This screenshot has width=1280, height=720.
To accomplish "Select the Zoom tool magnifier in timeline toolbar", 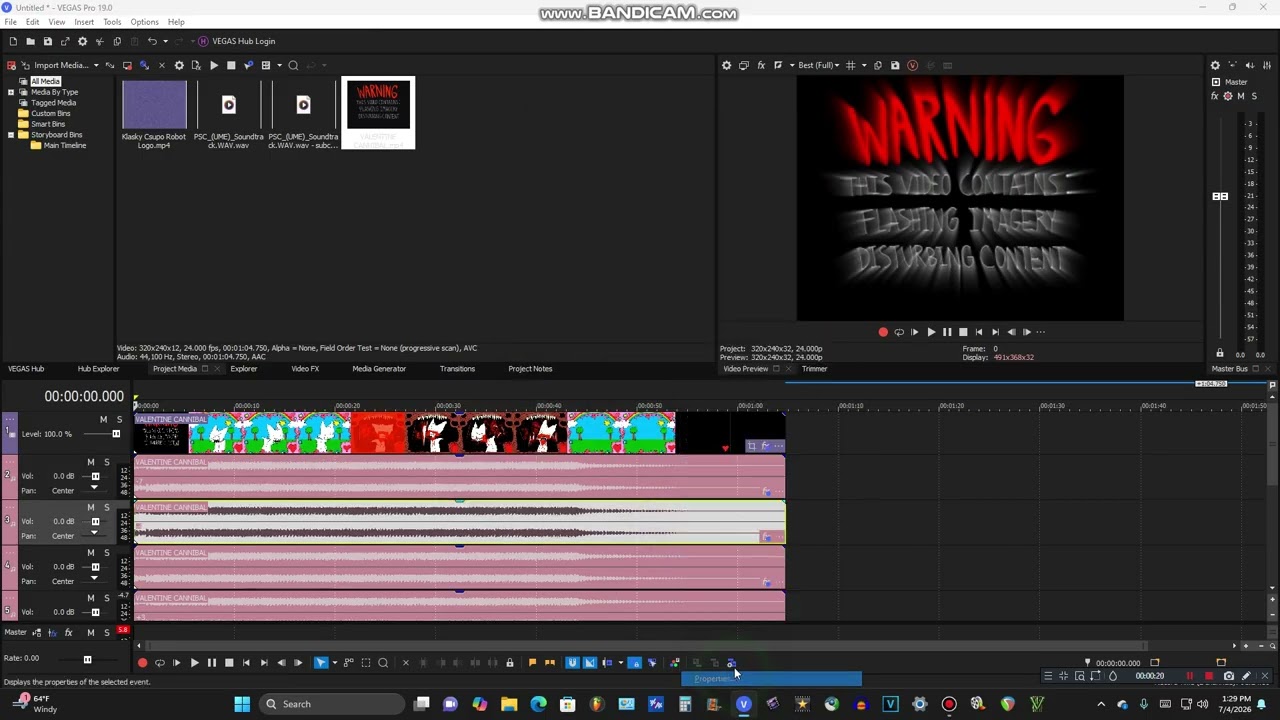I will coord(383,663).
